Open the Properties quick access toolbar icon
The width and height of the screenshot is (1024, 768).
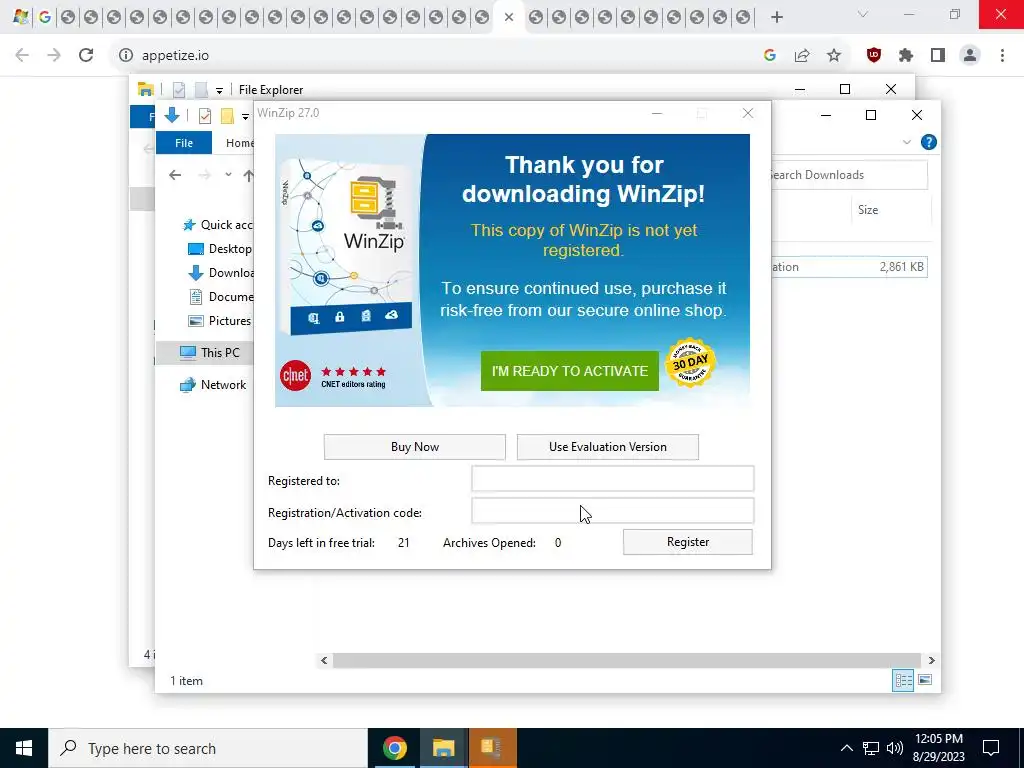click(x=204, y=116)
